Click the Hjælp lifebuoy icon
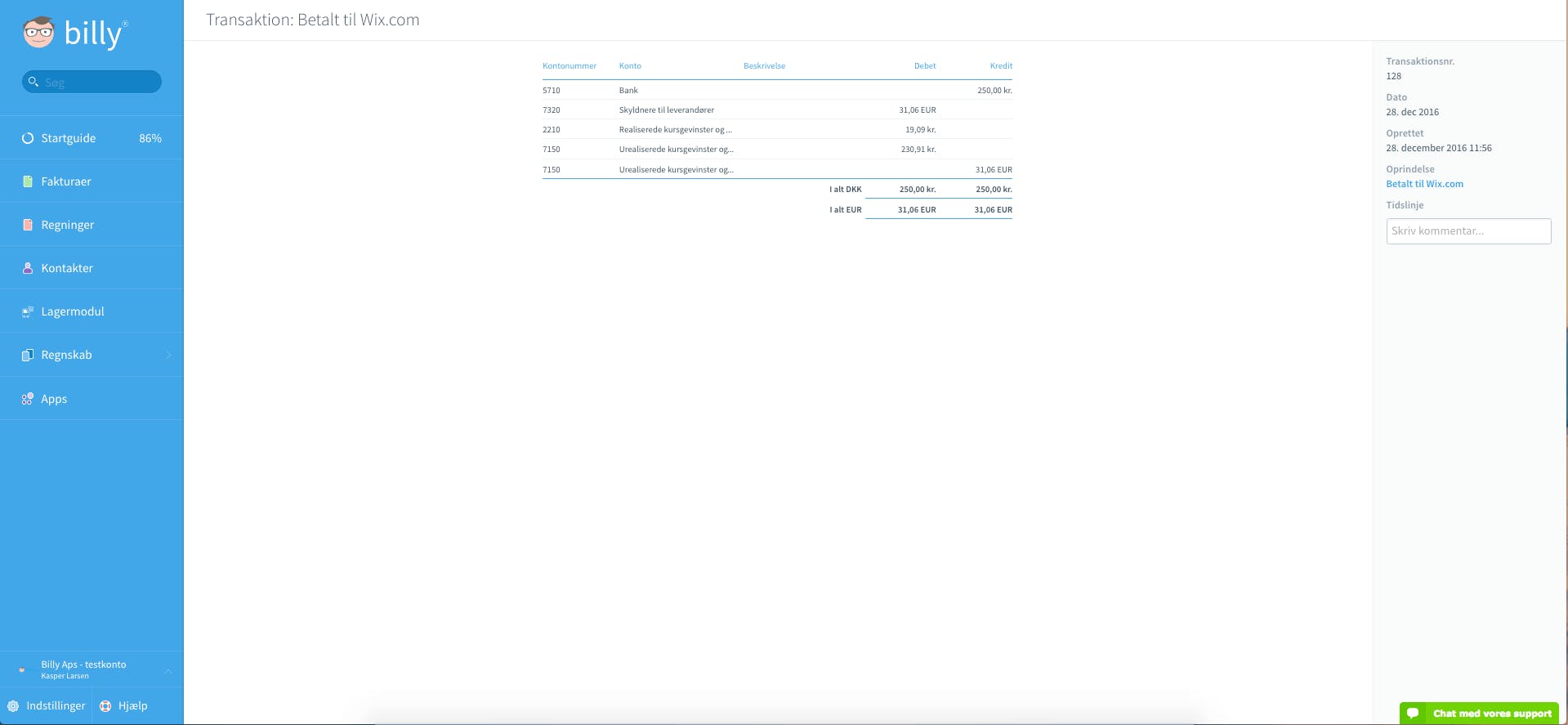This screenshot has width=1568, height=725. [105, 706]
